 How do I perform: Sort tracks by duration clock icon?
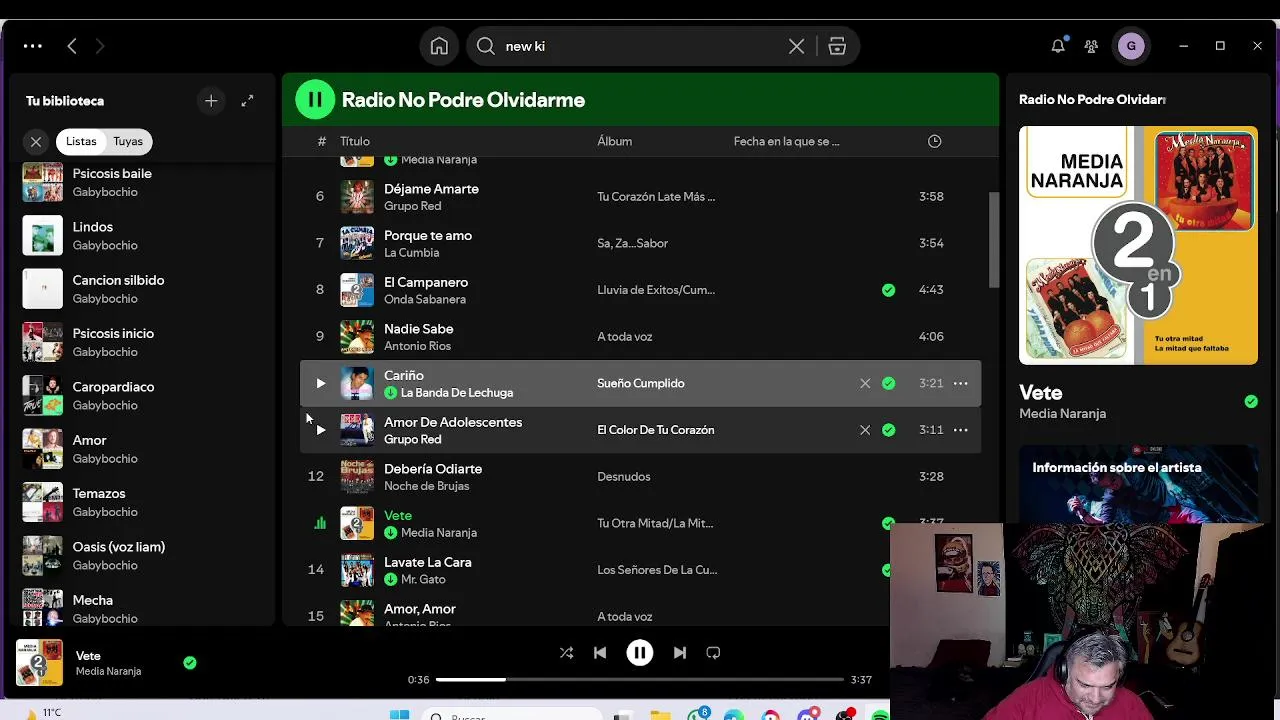pos(934,141)
